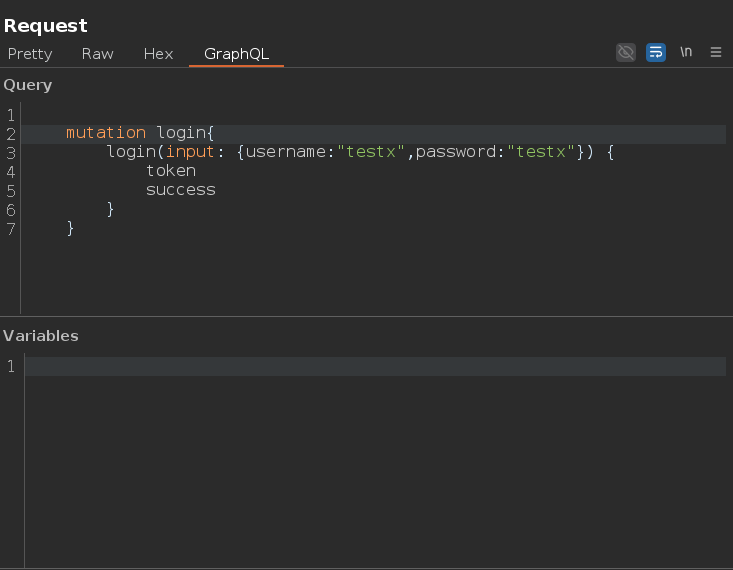733x570 pixels.
Task: Place cursor on the token field
Action: tap(171, 171)
